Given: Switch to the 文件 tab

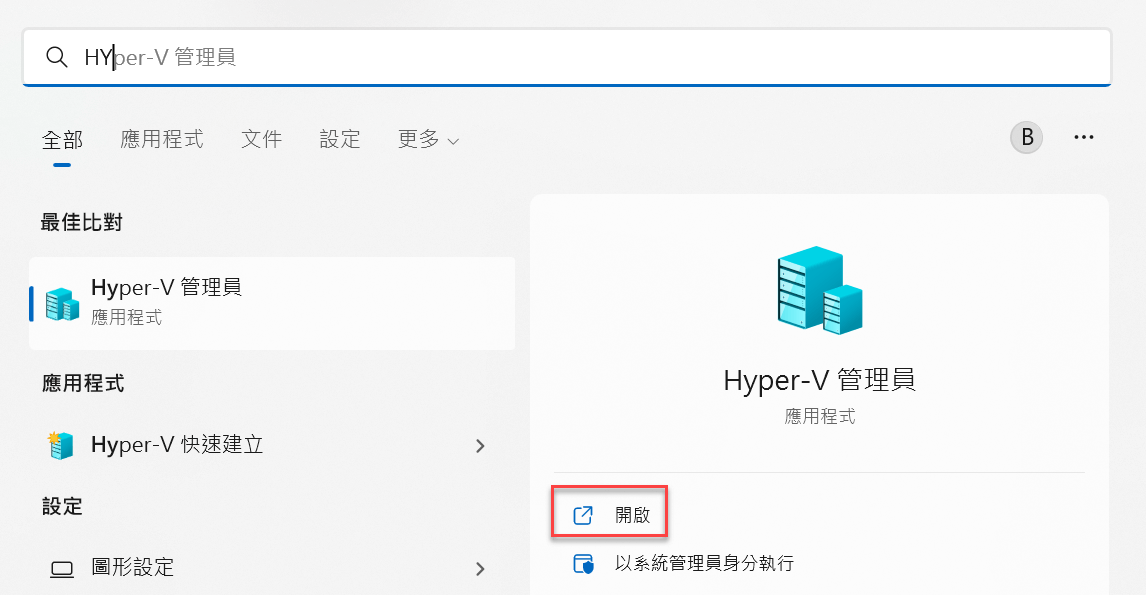Looking at the screenshot, I should (262, 139).
